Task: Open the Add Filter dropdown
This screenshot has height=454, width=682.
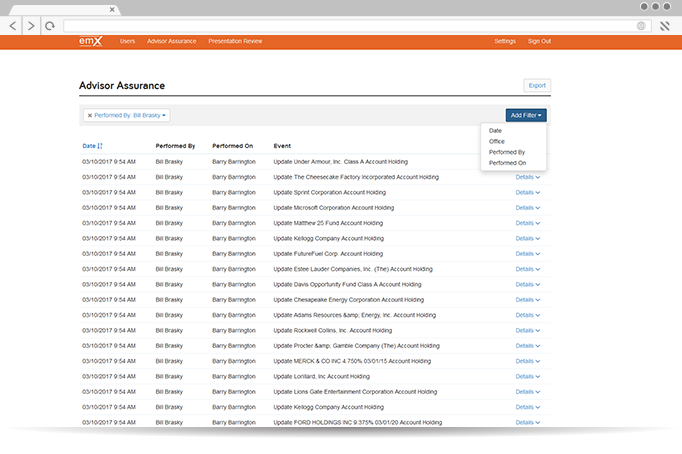Action: point(526,115)
